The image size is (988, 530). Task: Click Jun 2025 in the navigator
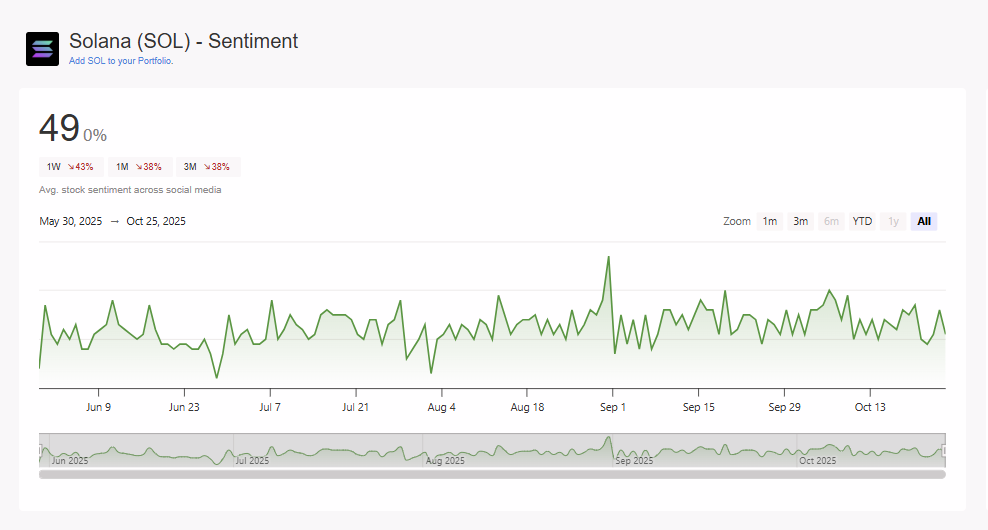69,461
